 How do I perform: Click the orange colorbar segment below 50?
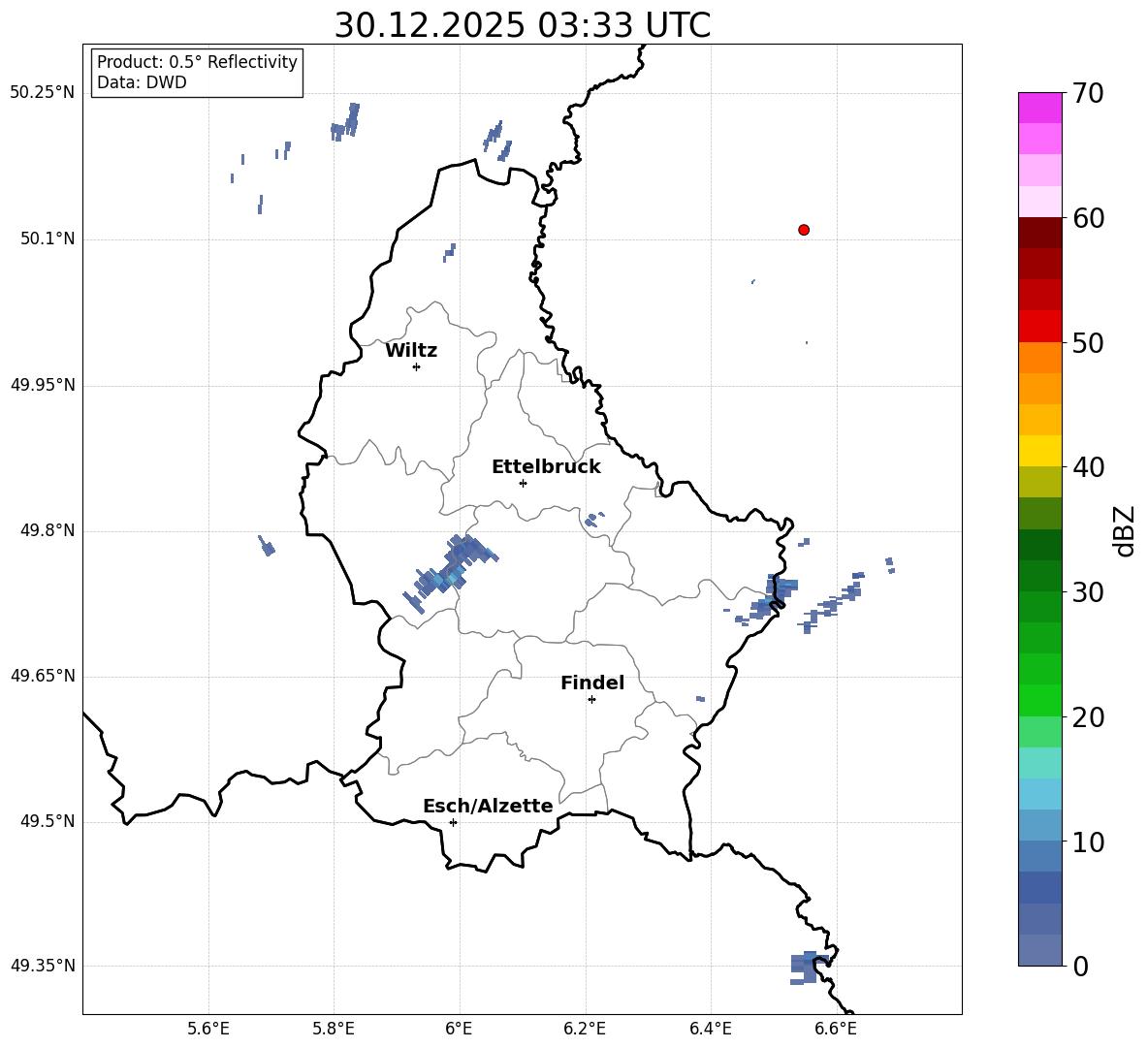[x=1040, y=358]
